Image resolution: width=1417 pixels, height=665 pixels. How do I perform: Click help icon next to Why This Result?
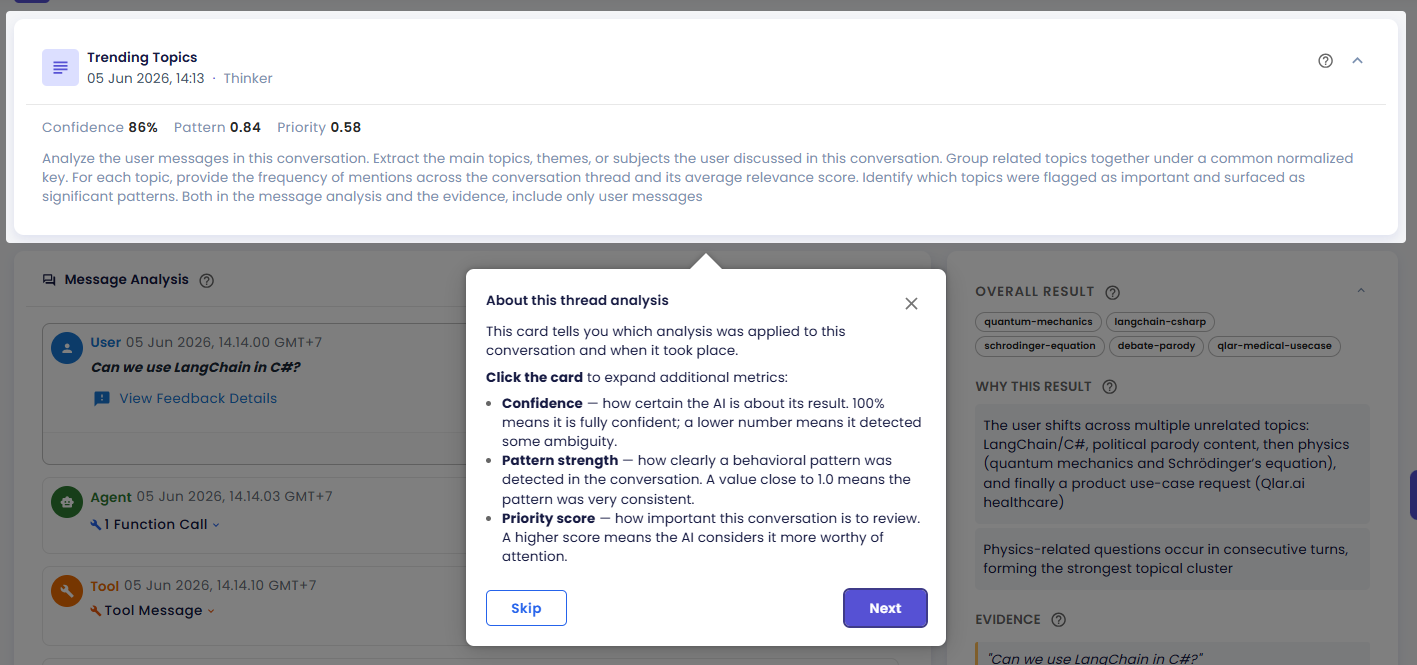[x=1109, y=387]
